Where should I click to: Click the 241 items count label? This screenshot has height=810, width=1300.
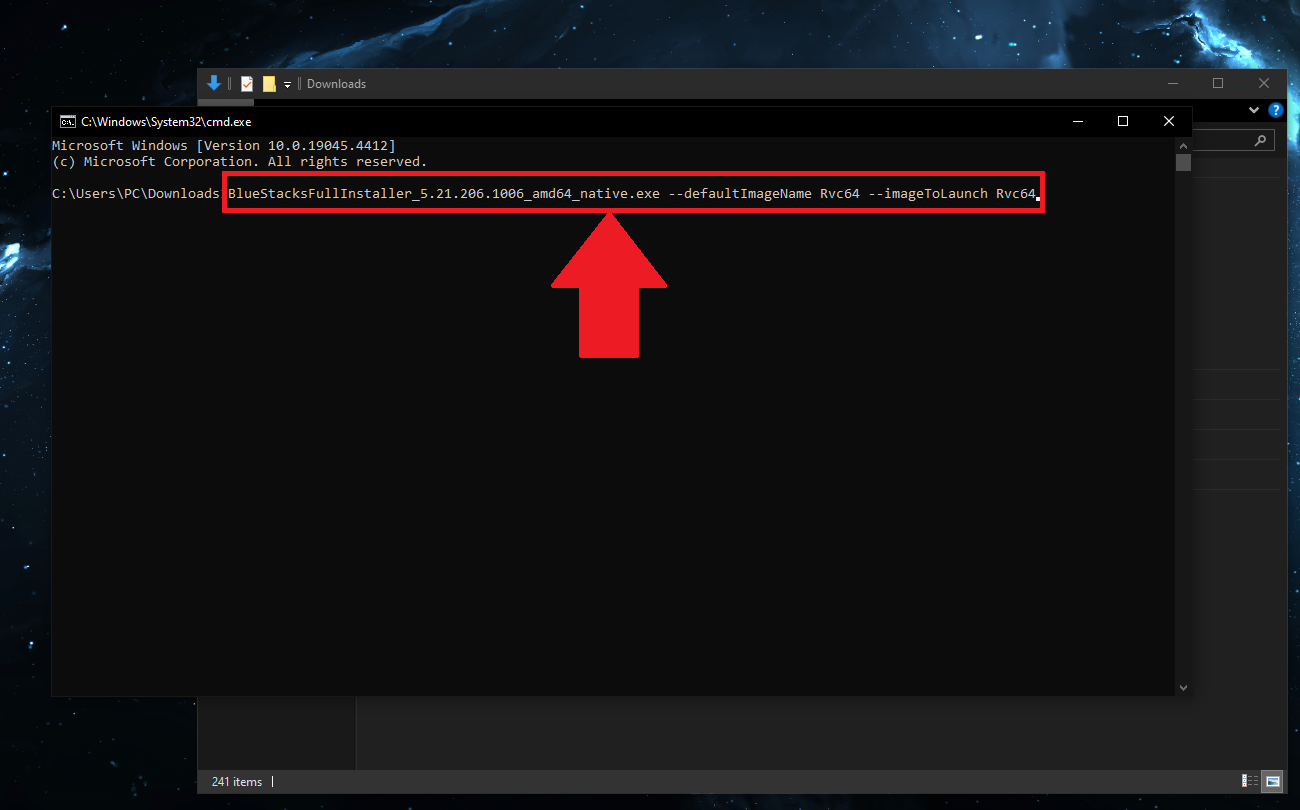tap(235, 781)
